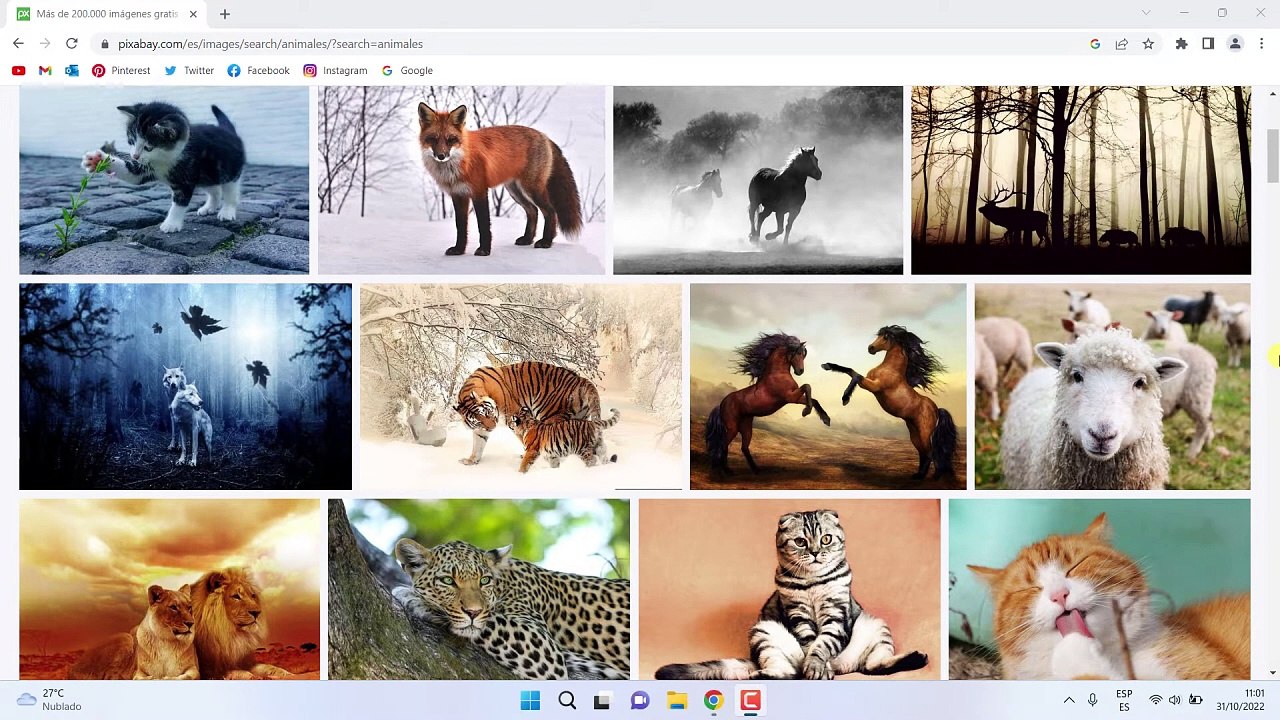The height and width of the screenshot is (720, 1280).
Task: Open the tab search dropdown arrow
Action: click(1146, 14)
